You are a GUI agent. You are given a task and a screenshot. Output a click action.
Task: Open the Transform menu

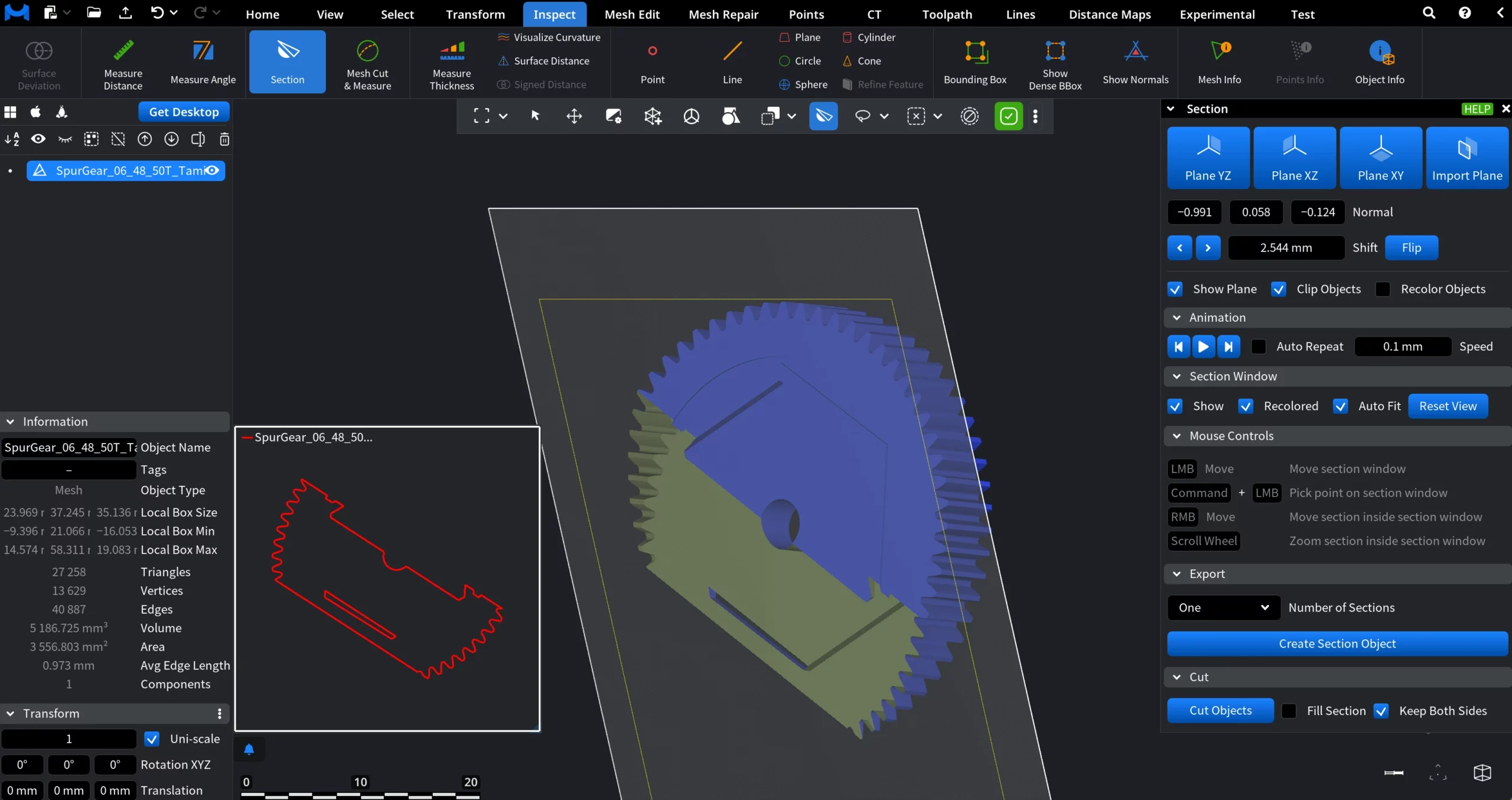(475, 14)
